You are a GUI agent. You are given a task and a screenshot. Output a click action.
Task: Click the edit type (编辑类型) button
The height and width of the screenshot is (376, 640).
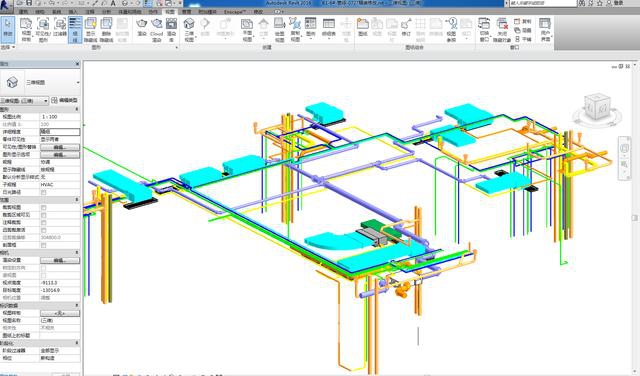[x=64, y=100]
